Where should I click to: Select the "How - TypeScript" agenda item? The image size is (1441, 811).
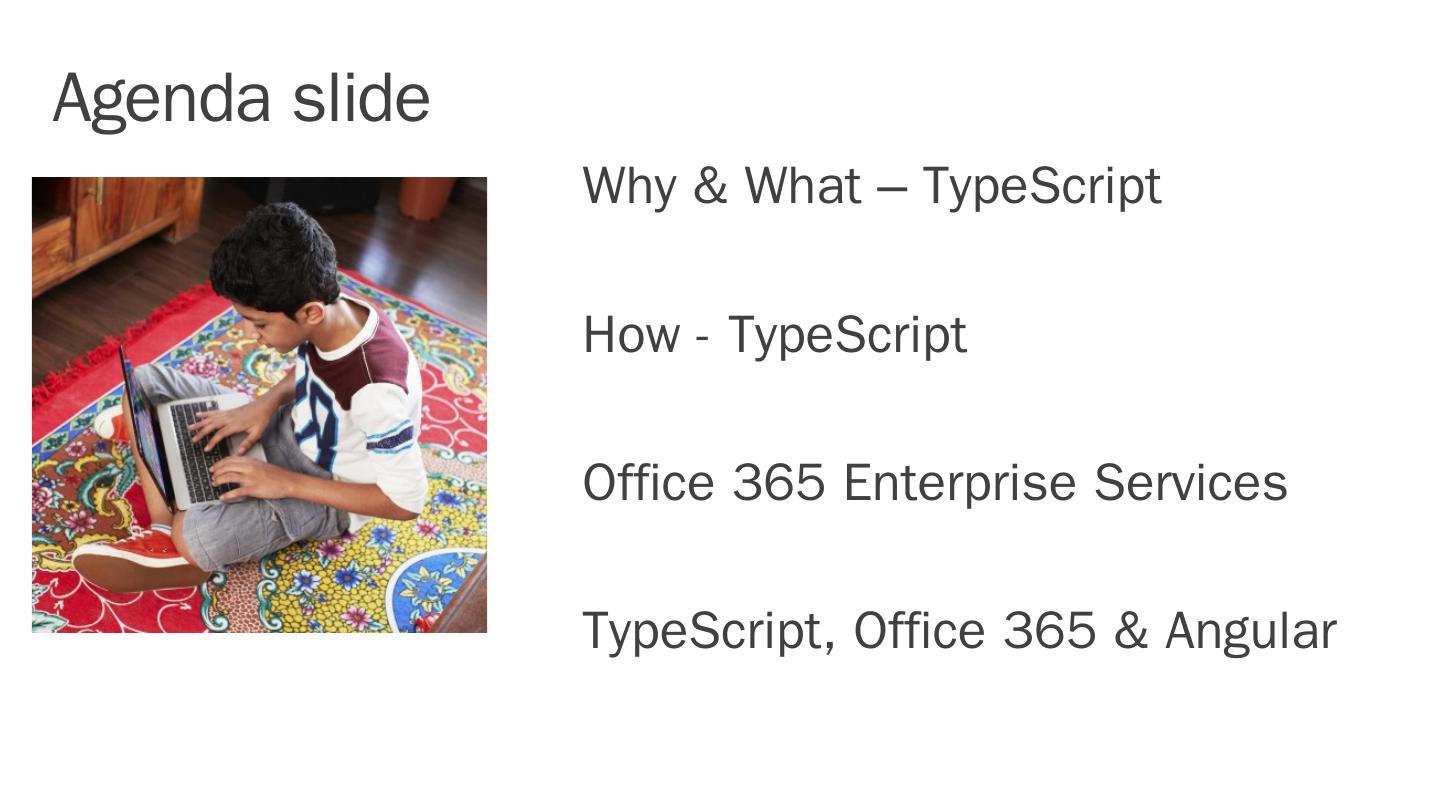click(774, 335)
